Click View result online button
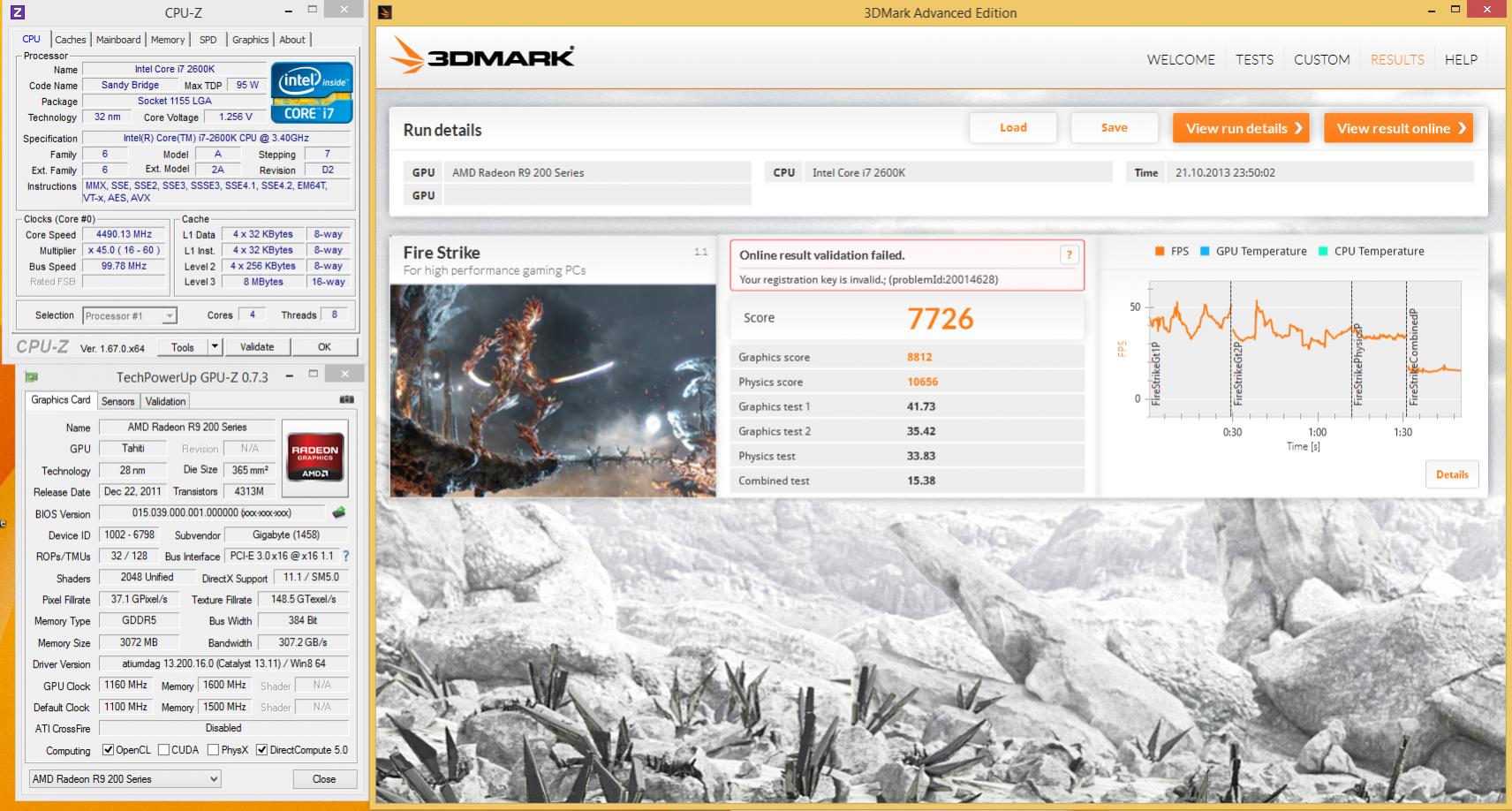The image size is (1512, 811). click(1399, 128)
